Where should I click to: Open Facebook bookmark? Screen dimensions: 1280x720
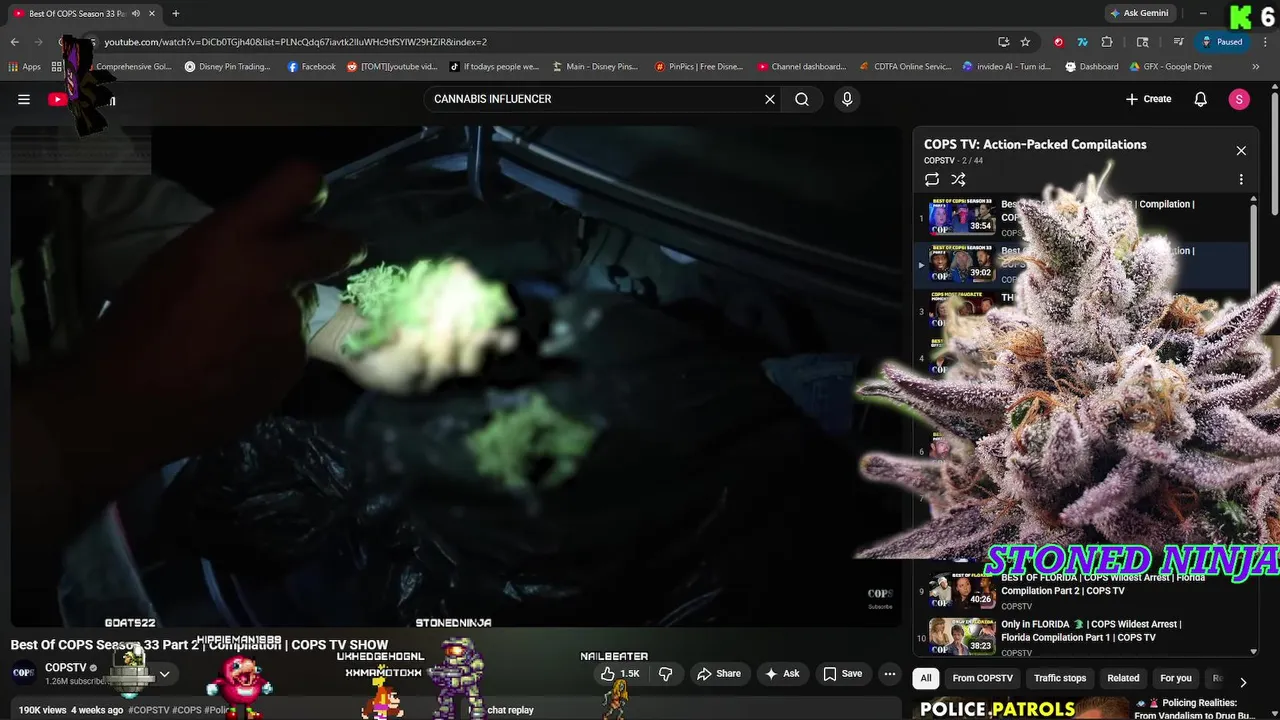311,67
